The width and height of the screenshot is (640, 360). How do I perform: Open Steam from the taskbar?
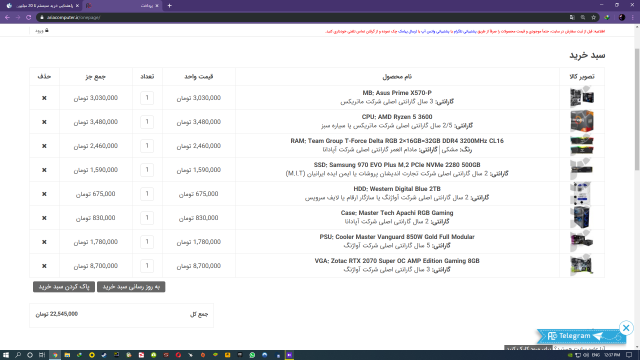tap(104, 355)
